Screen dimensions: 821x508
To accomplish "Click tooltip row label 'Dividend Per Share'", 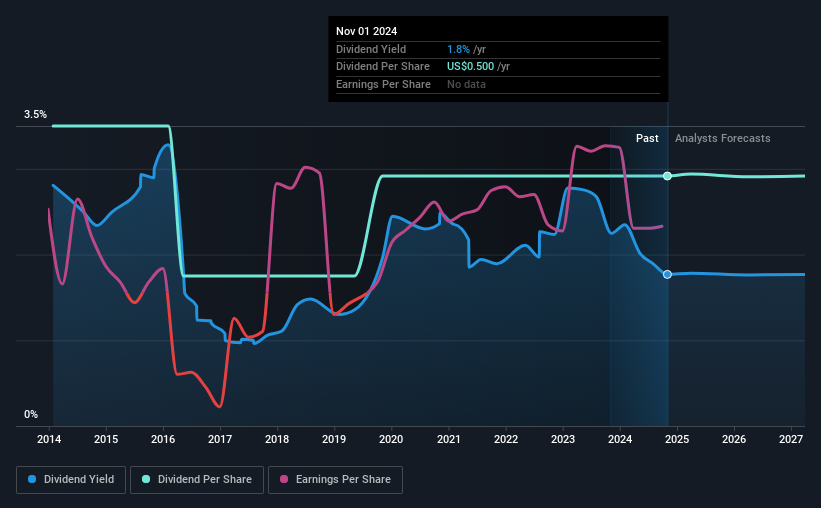I will (x=383, y=67).
